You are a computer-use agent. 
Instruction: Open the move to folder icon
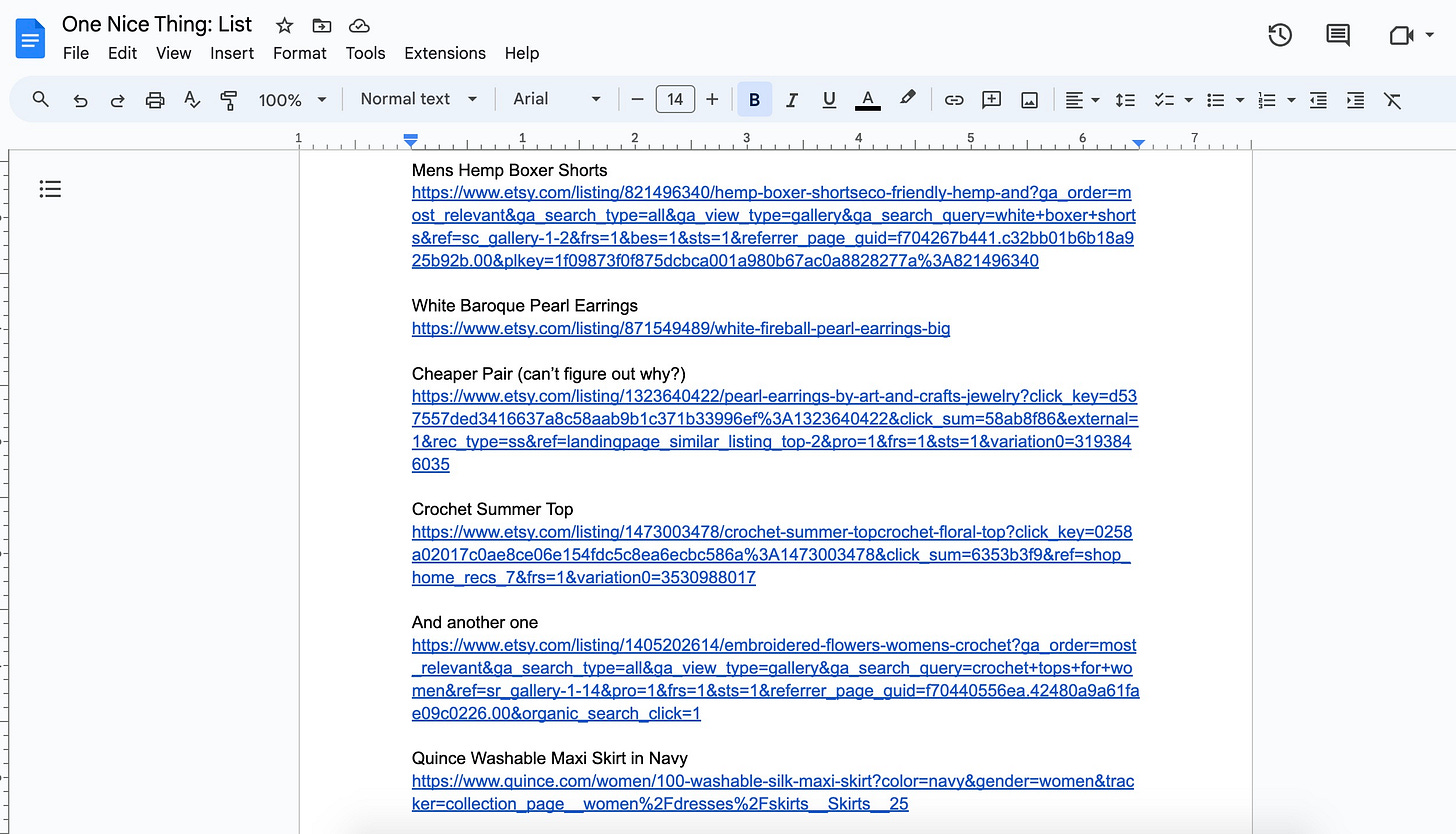(321, 26)
